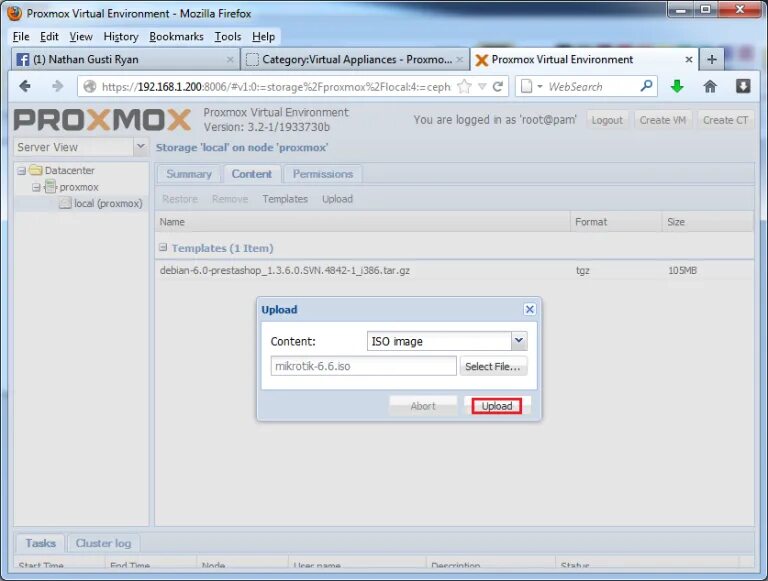This screenshot has height=581, width=768.
Task: Click the proxmox node server icon
Action: pyautogui.click(x=50, y=187)
